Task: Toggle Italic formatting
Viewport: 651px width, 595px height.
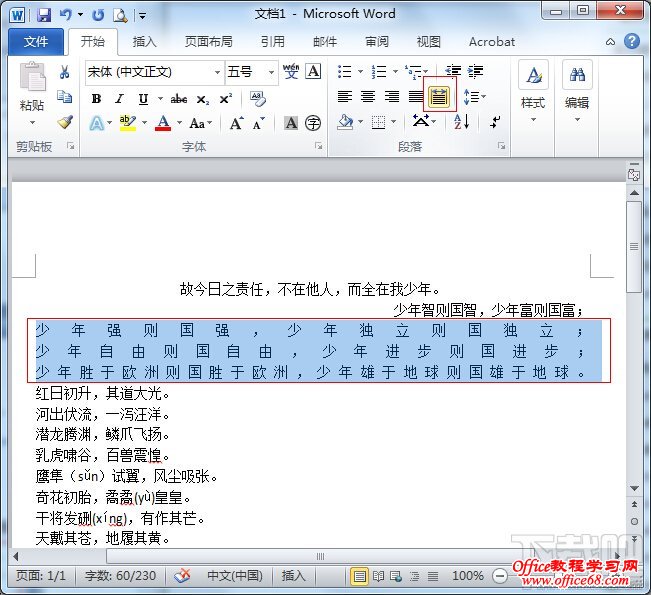Action: (x=119, y=98)
